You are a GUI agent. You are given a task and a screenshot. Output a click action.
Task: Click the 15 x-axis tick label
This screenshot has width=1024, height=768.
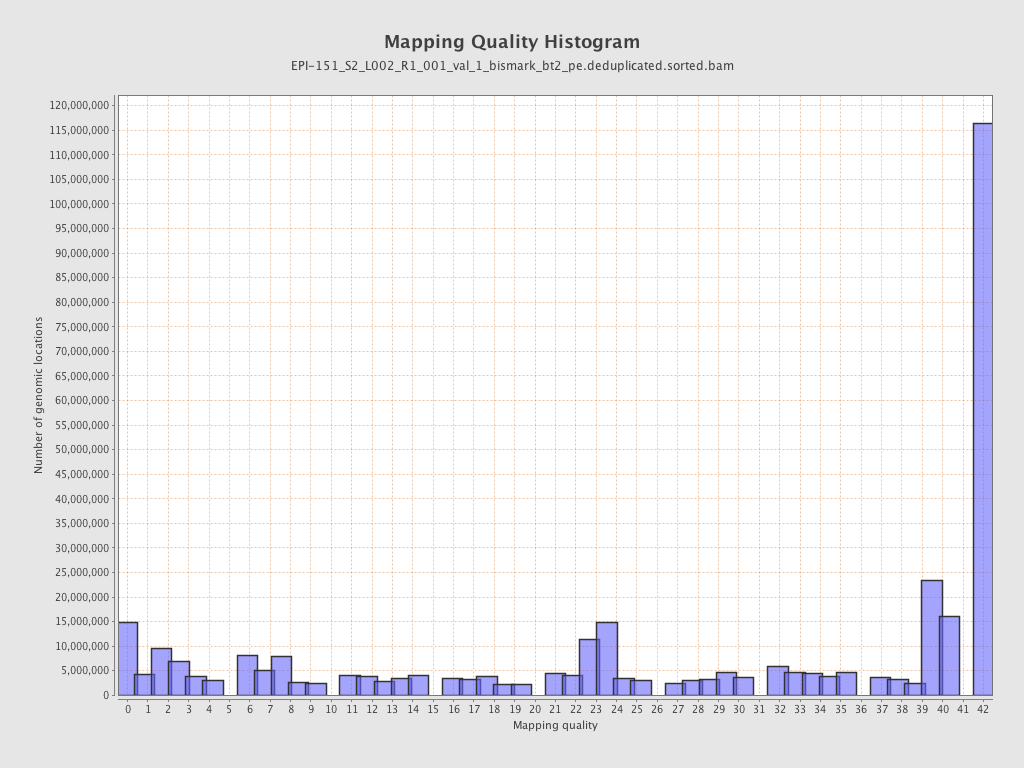coord(433,709)
